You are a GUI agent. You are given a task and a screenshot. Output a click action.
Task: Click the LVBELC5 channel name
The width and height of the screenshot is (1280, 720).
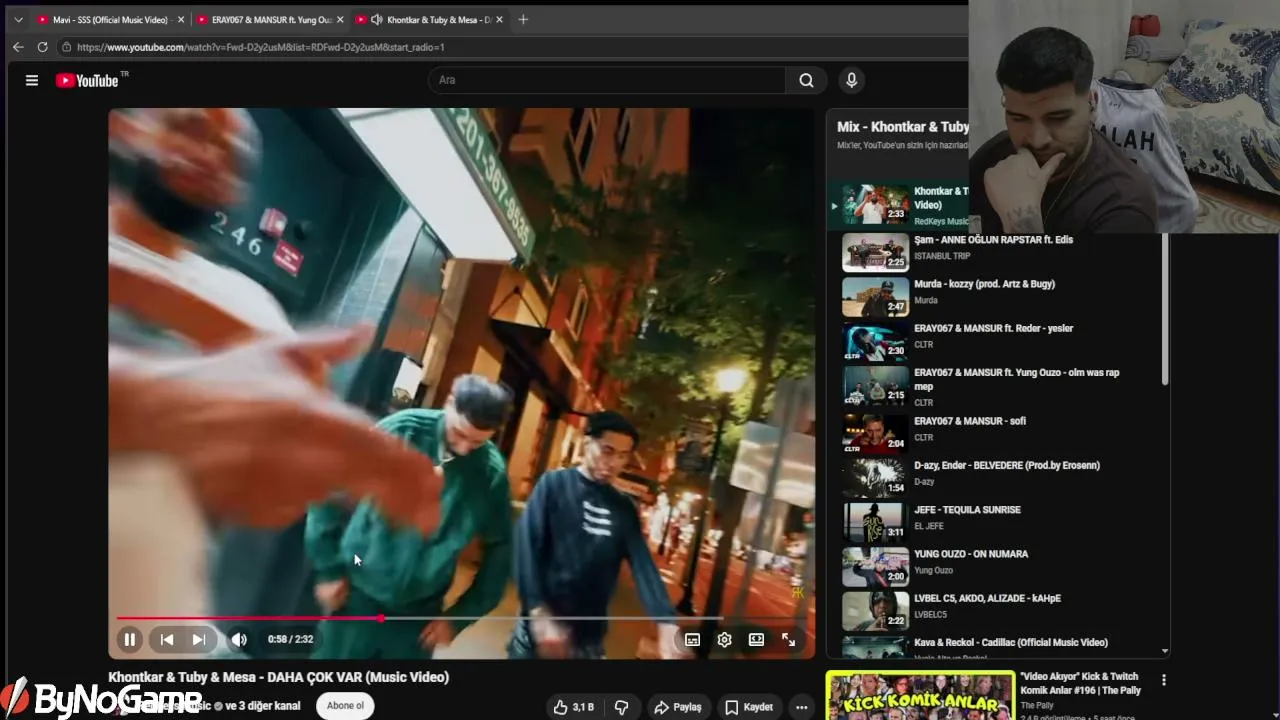pos(930,615)
